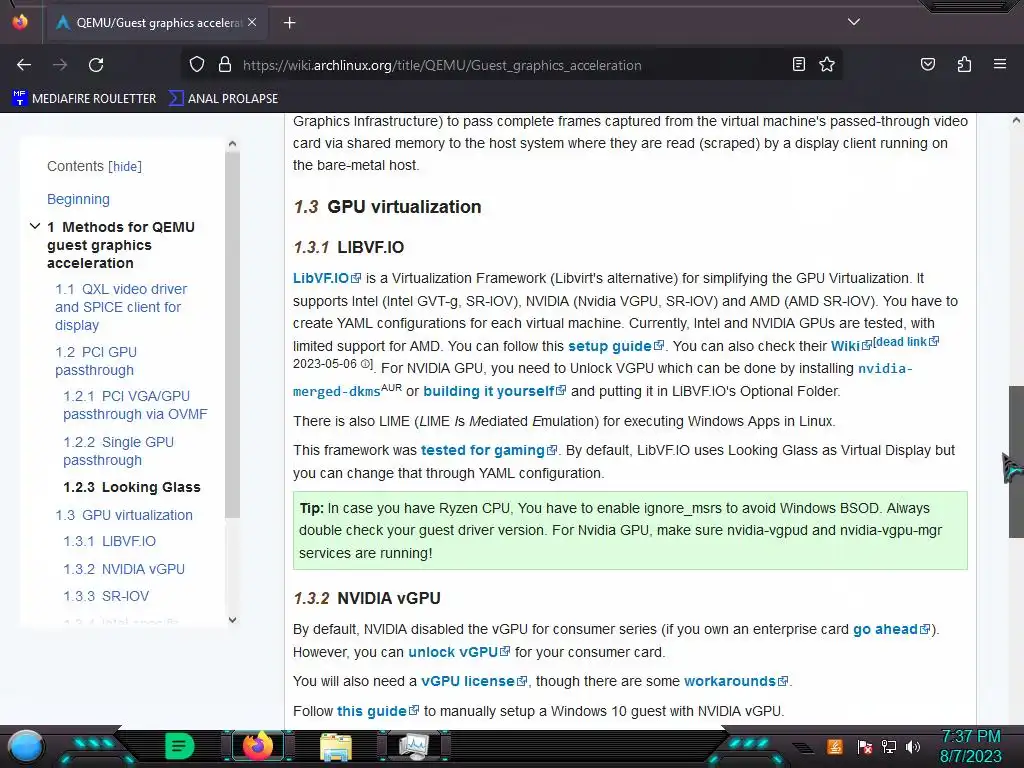The image size is (1024, 768).
Task: Open the workarounds link
Action: pyautogui.click(x=736, y=681)
